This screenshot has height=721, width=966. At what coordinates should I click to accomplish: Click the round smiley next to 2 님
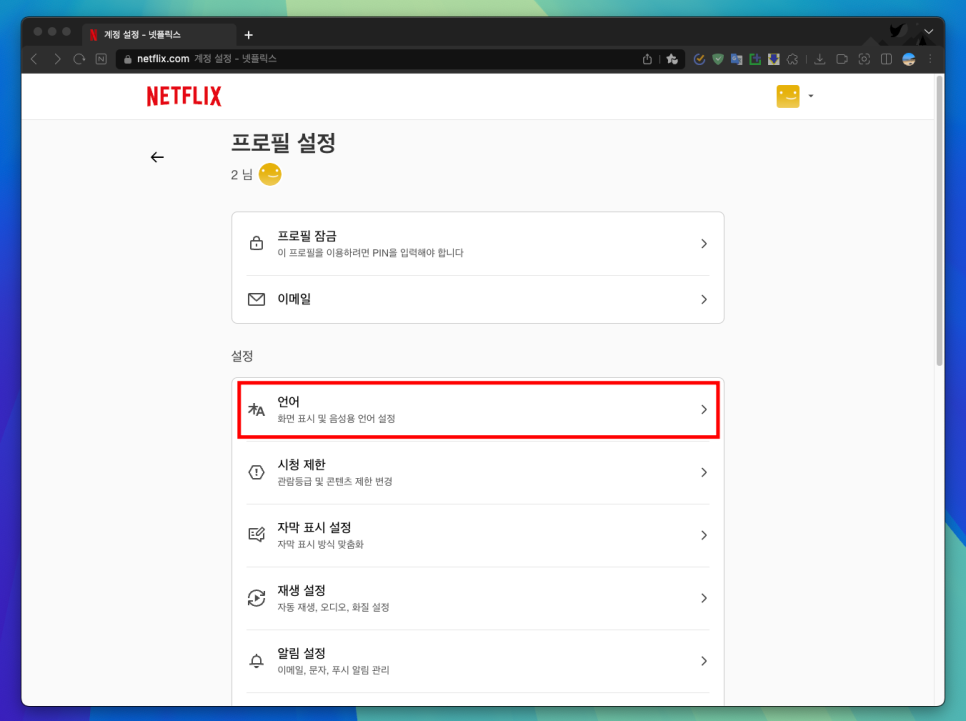[x=270, y=174]
